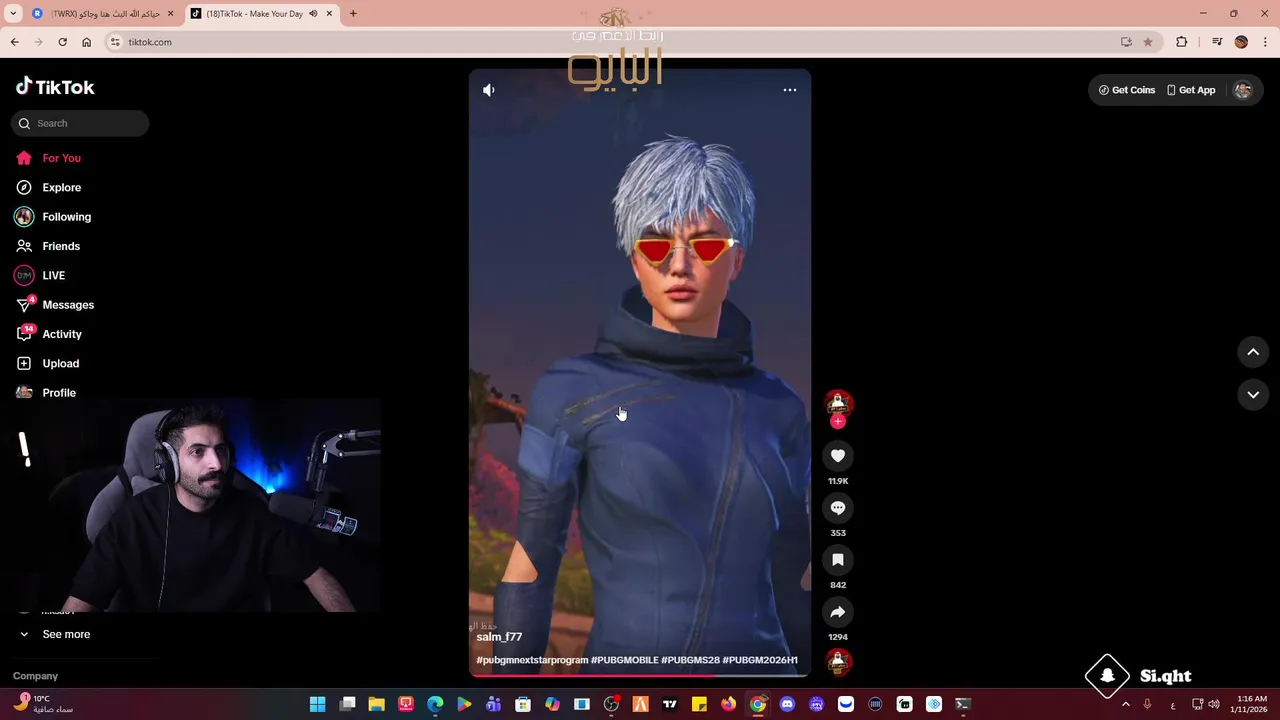Open the #PUBGM2026H1 hashtag
This screenshot has height=720, width=1280.
pyautogui.click(x=760, y=660)
